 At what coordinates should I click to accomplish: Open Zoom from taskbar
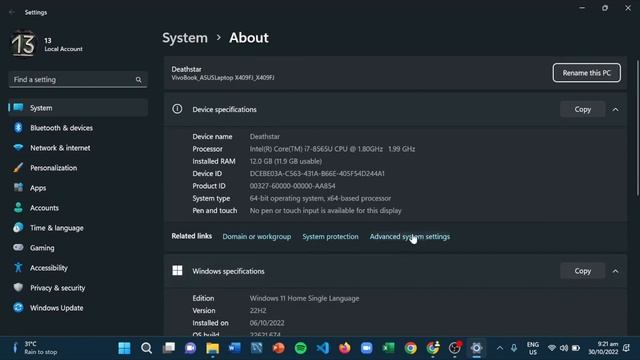[x=367, y=348]
